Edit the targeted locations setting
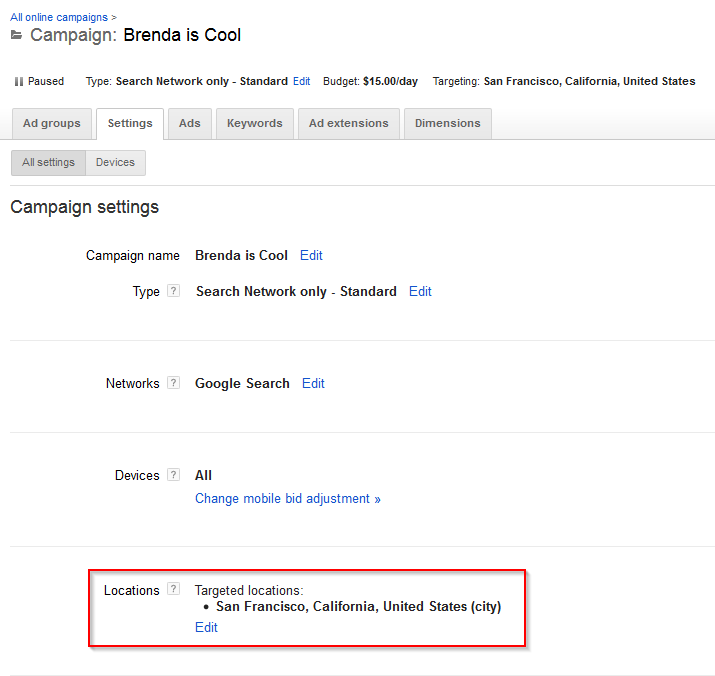 (x=206, y=628)
